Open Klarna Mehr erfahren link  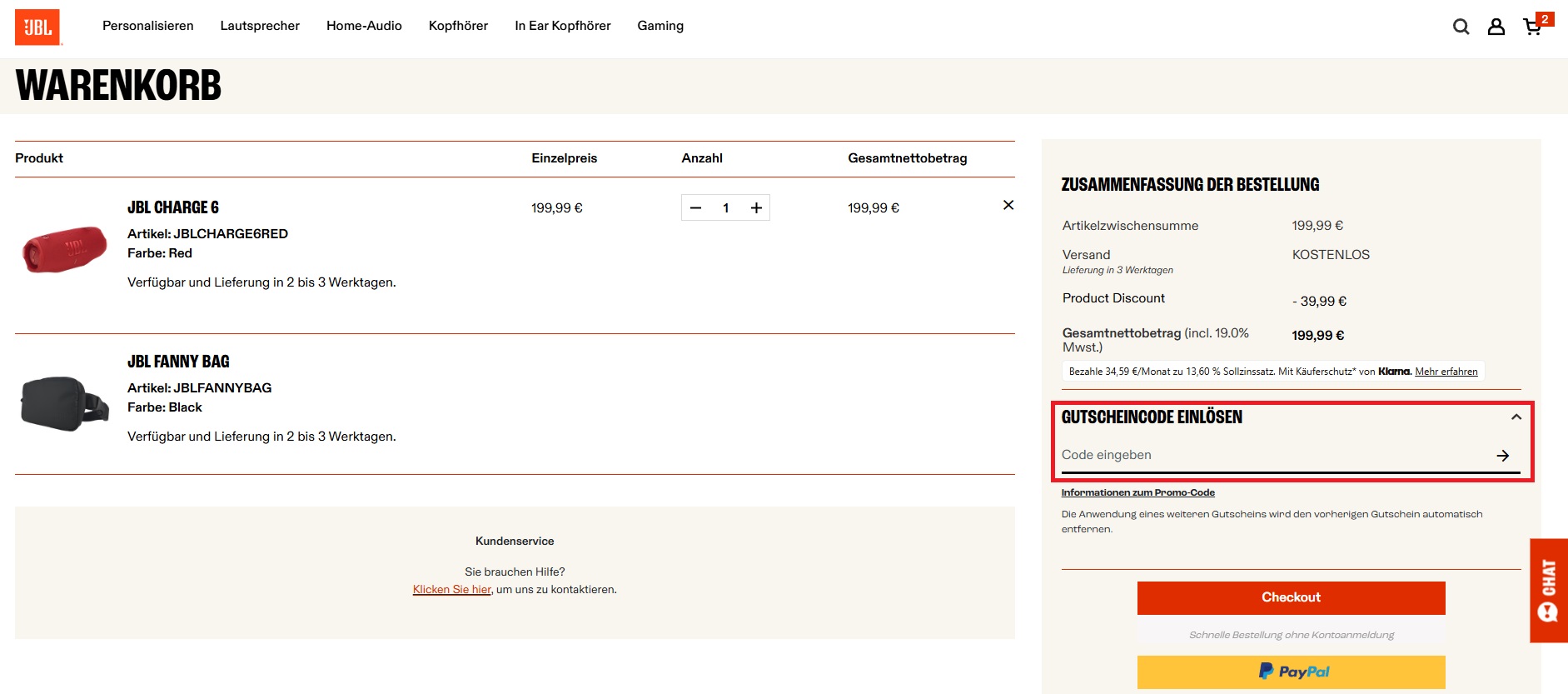tap(1446, 372)
